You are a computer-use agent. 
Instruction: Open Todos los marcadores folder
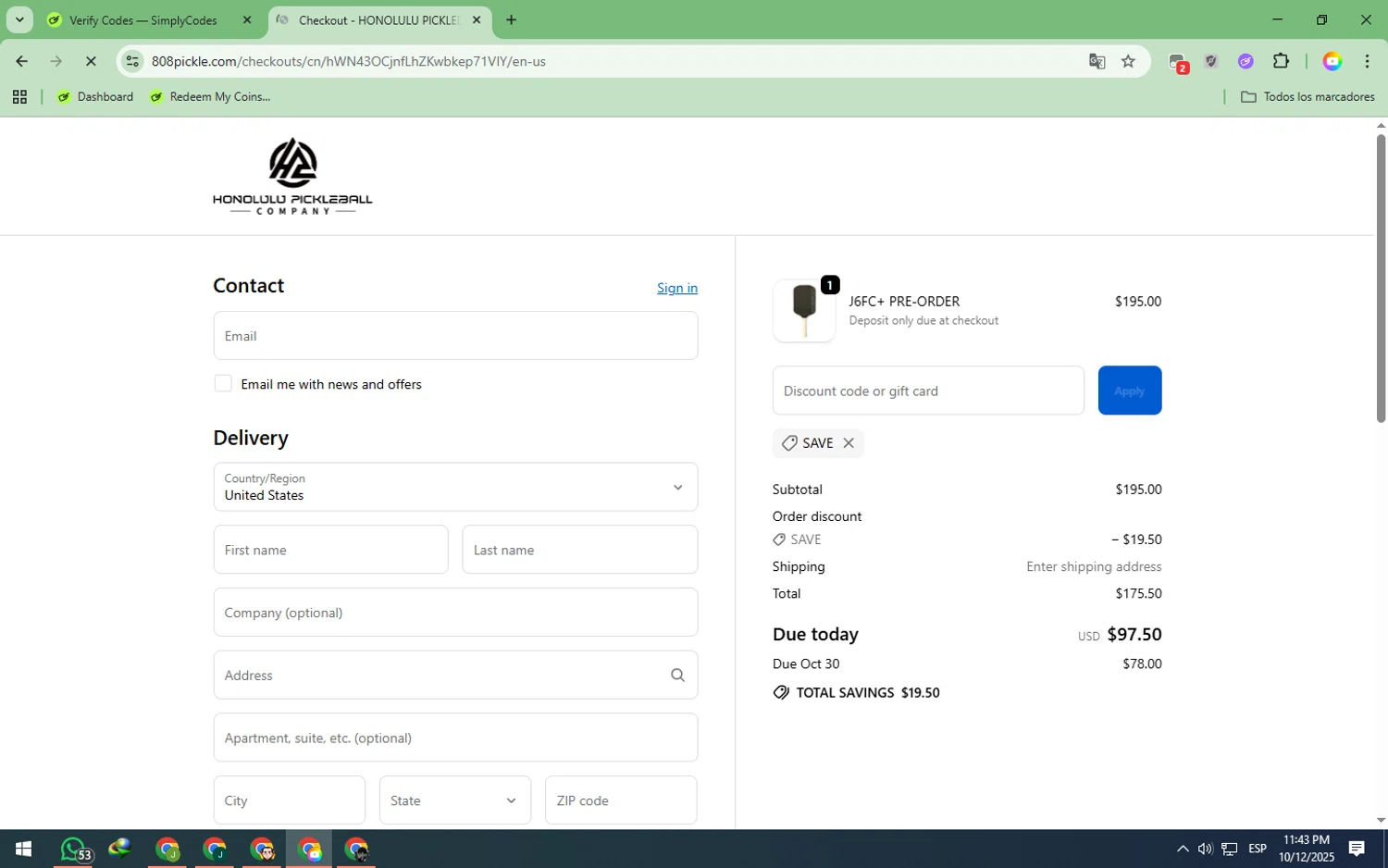tap(1307, 96)
